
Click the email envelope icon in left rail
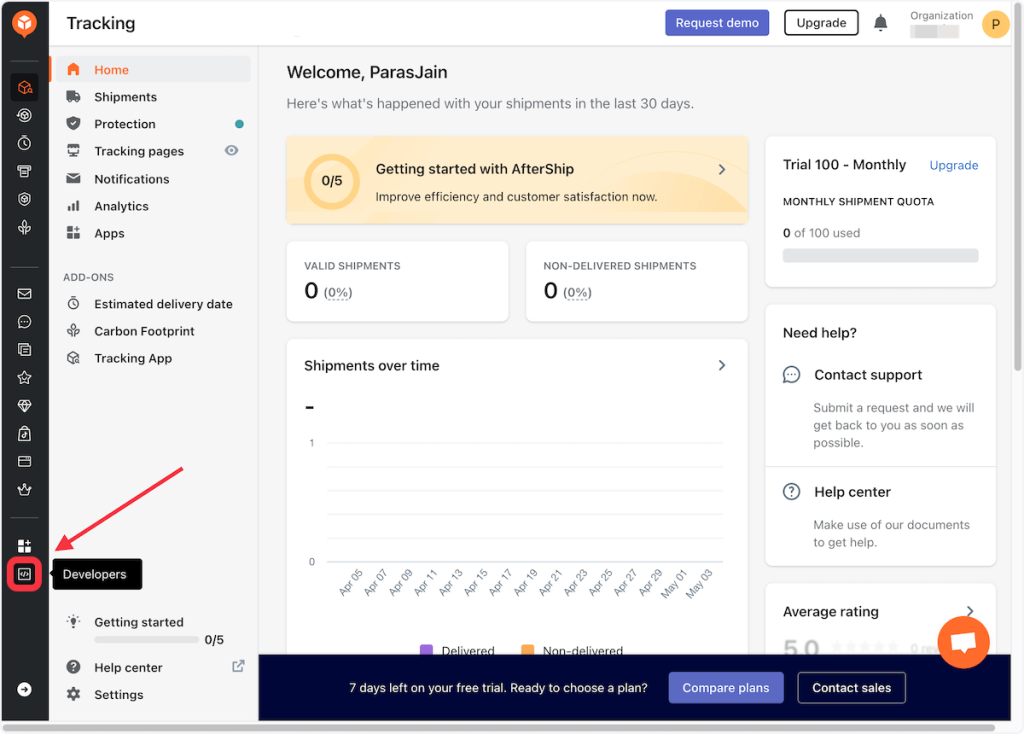tap(25, 294)
